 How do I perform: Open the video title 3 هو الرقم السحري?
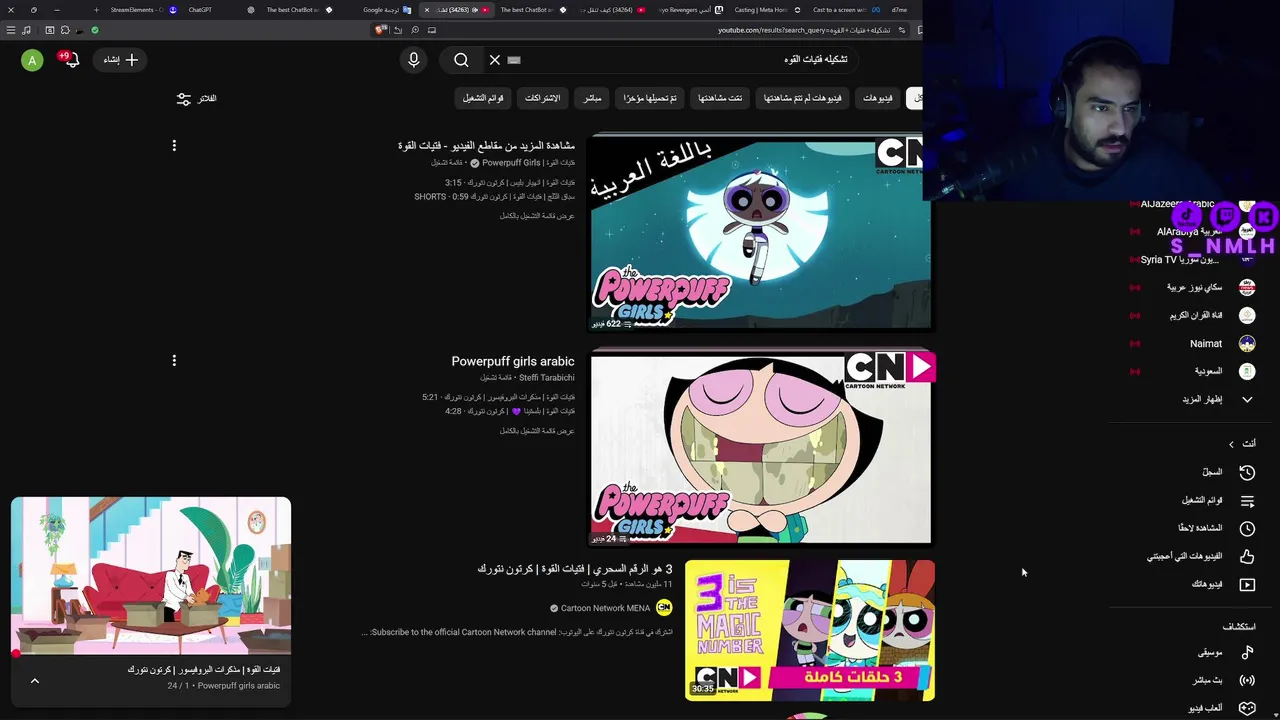[x=575, y=569]
